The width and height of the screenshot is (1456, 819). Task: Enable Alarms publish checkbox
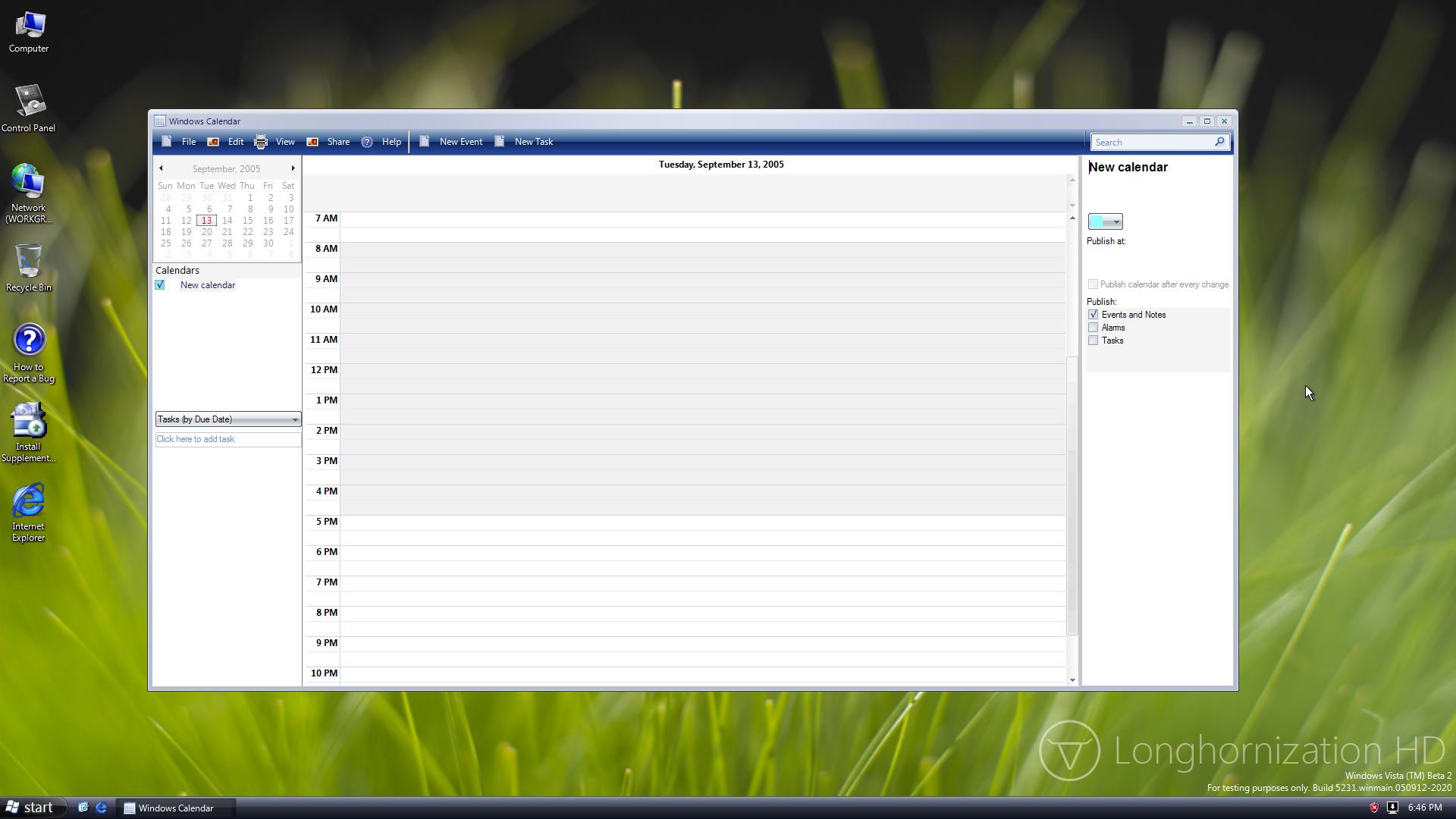click(x=1093, y=328)
